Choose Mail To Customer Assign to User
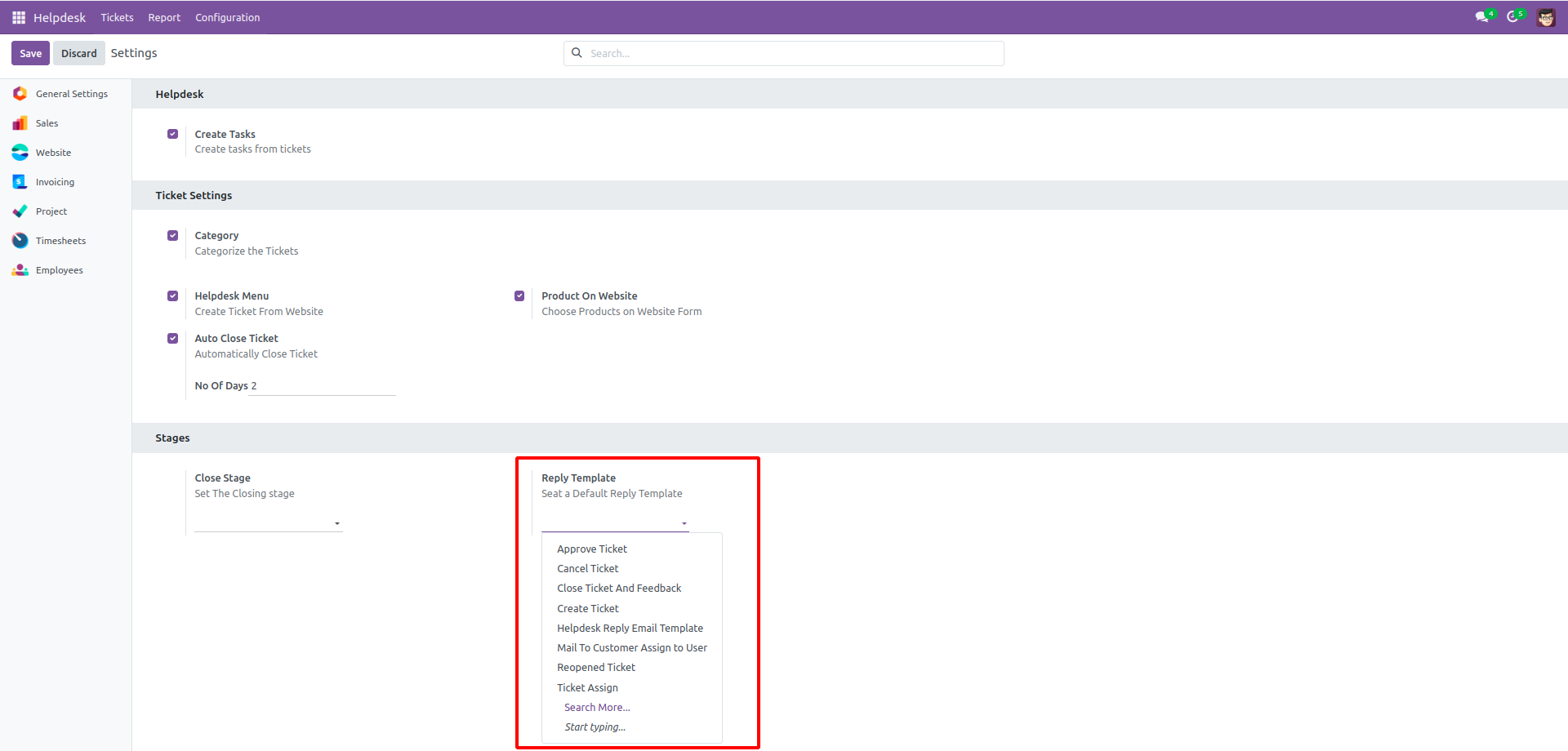Image resolution: width=1568 pixels, height=751 pixels. click(x=632, y=648)
